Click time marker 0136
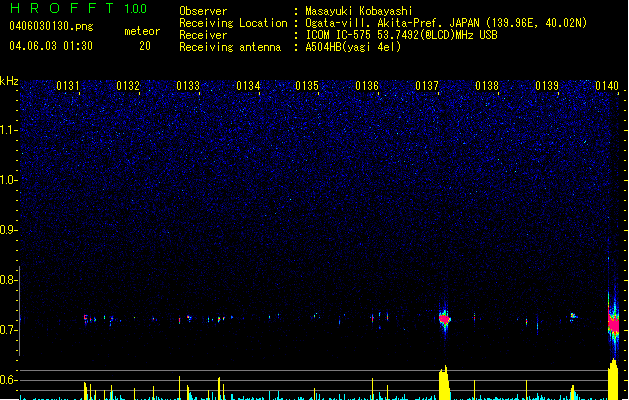Screen dimensions: 629x400 pyautogui.click(x=367, y=86)
